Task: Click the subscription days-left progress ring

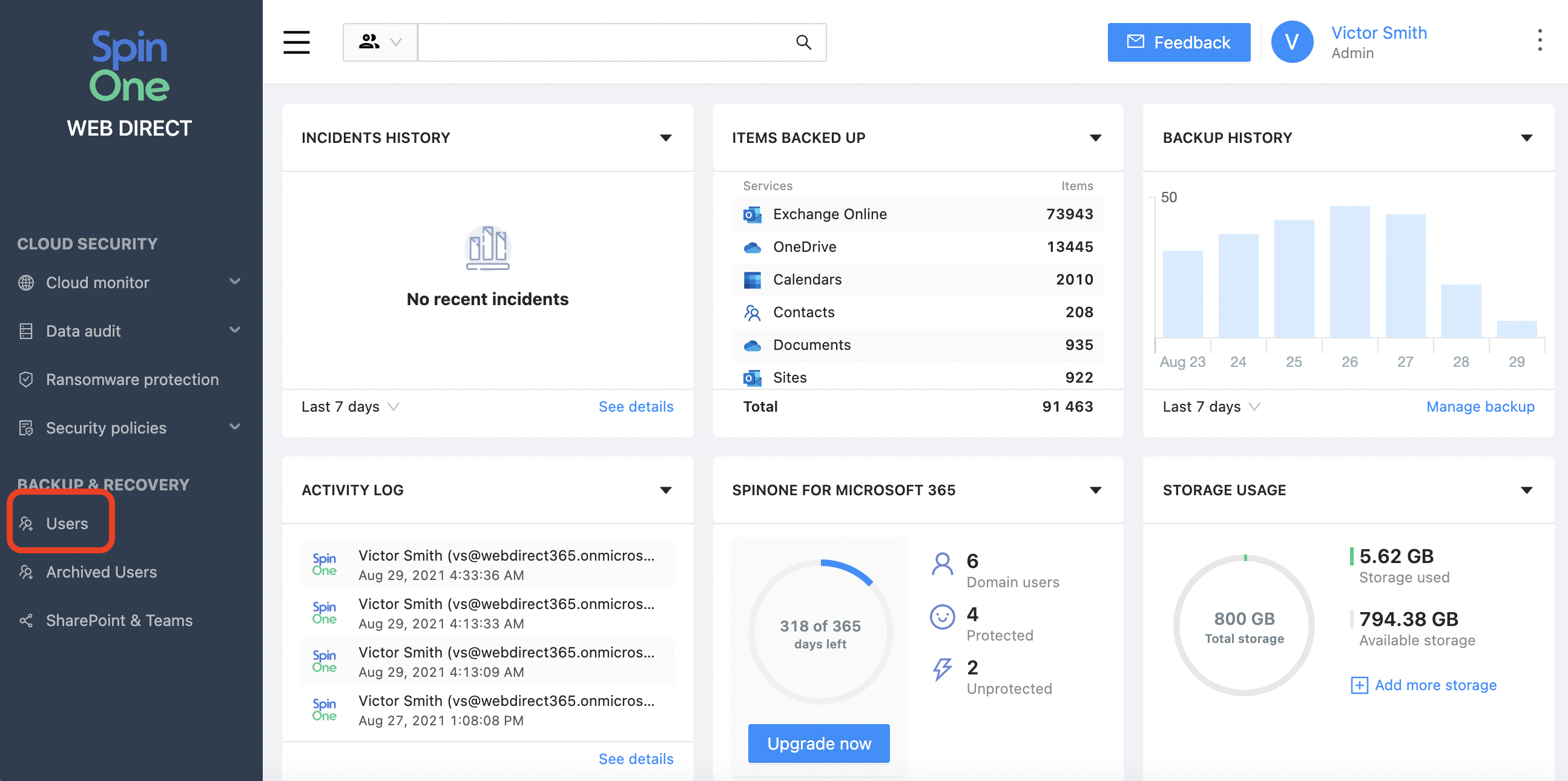Action: click(820, 632)
